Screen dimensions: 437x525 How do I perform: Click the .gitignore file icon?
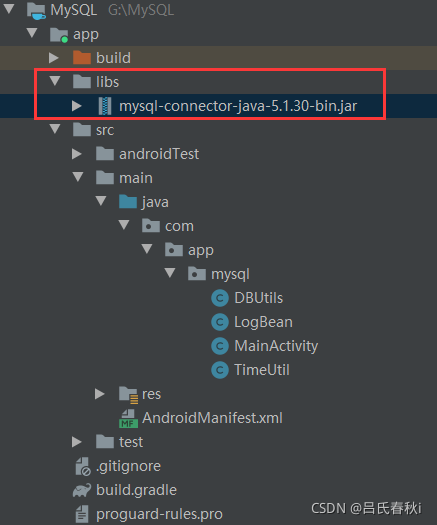(83, 466)
